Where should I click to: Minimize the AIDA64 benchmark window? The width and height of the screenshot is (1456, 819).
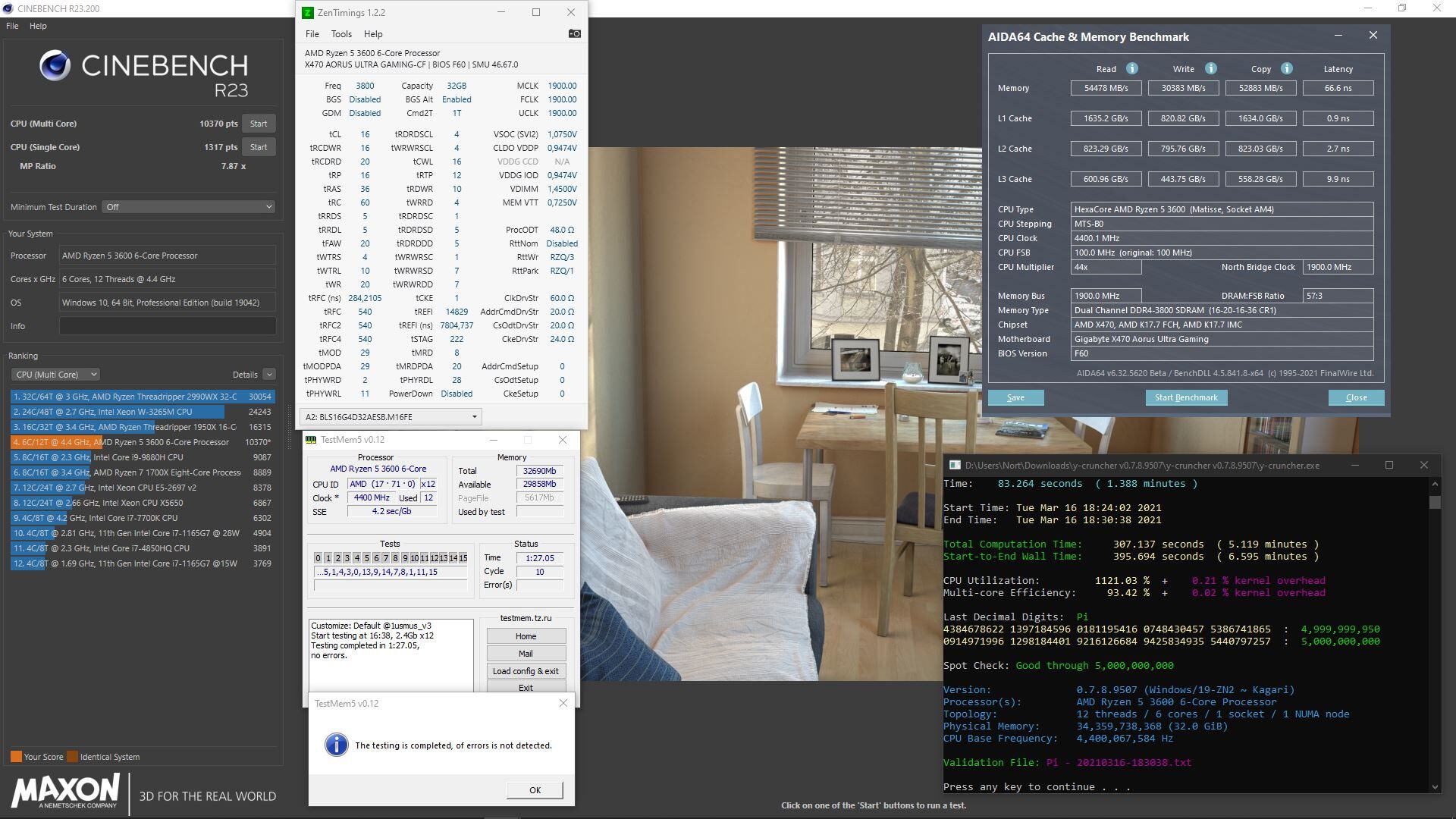tap(1338, 36)
